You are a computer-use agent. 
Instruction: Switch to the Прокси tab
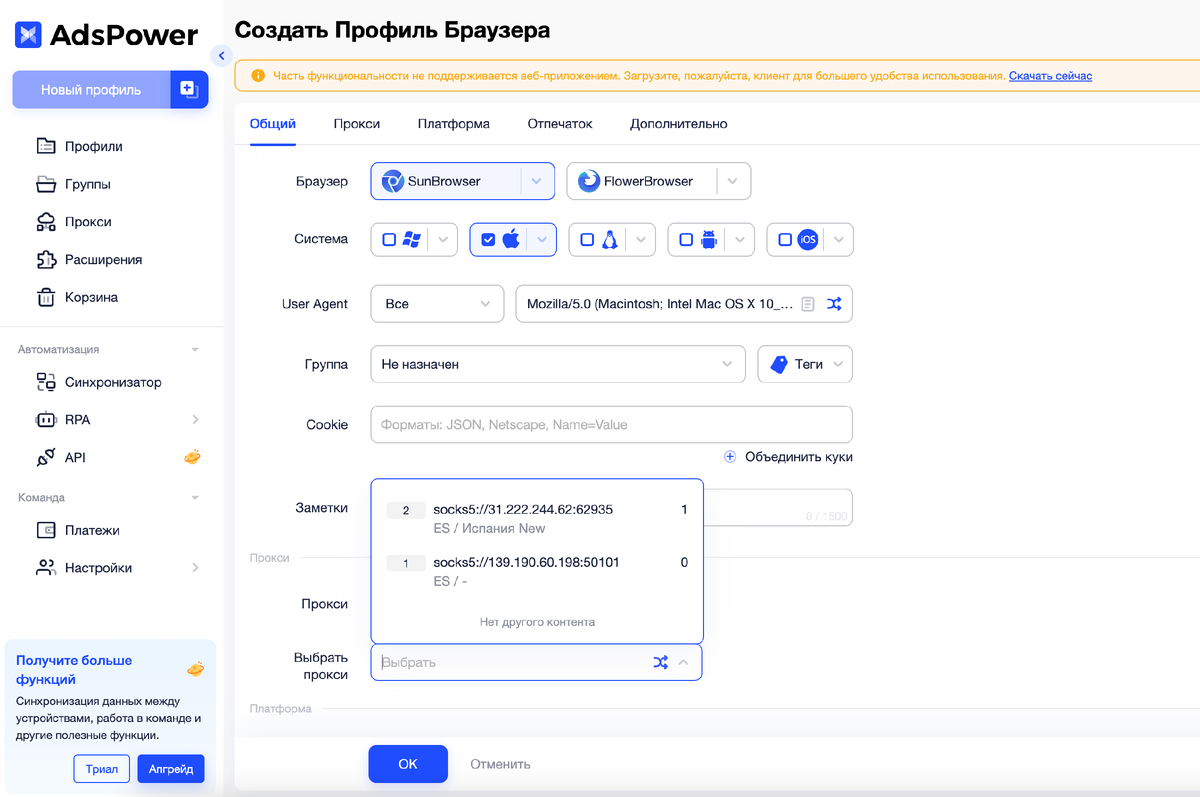357,124
